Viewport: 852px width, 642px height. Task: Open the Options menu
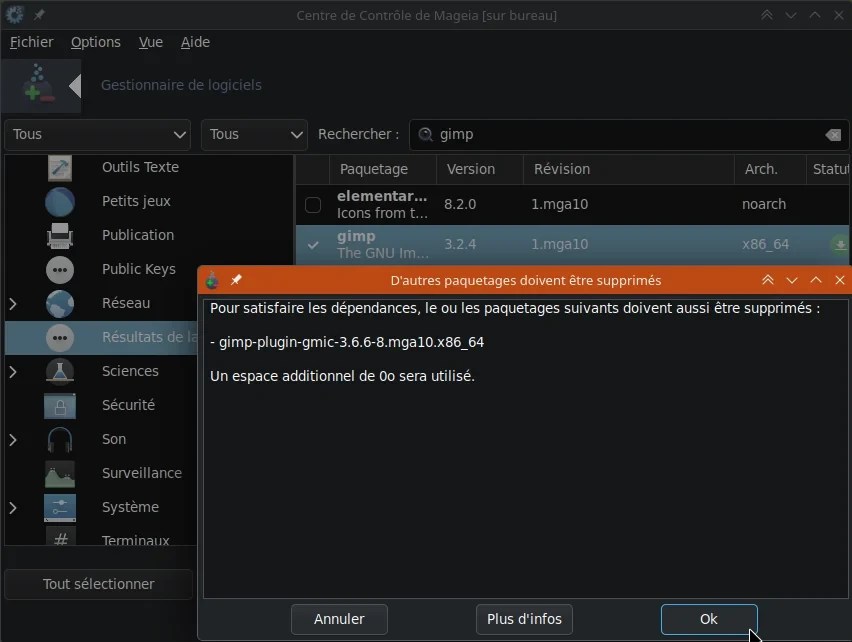tap(96, 42)
